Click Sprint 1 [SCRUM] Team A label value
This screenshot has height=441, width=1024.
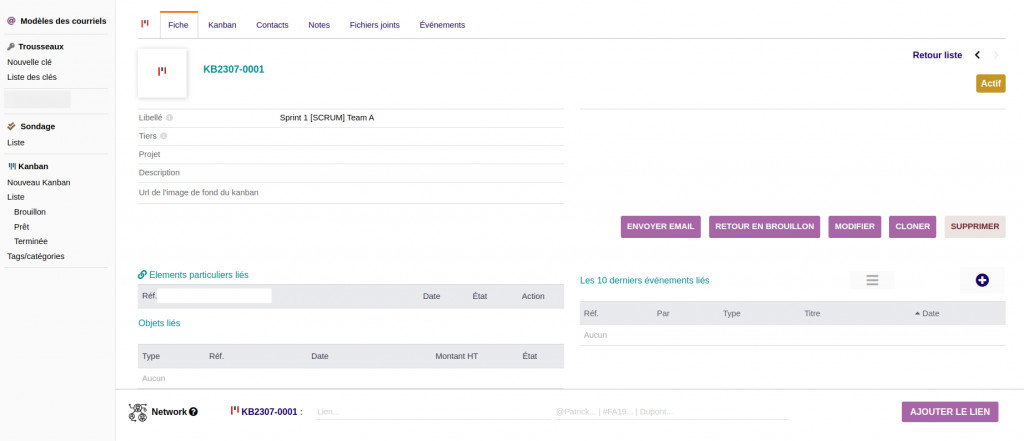tap(327, 118)
